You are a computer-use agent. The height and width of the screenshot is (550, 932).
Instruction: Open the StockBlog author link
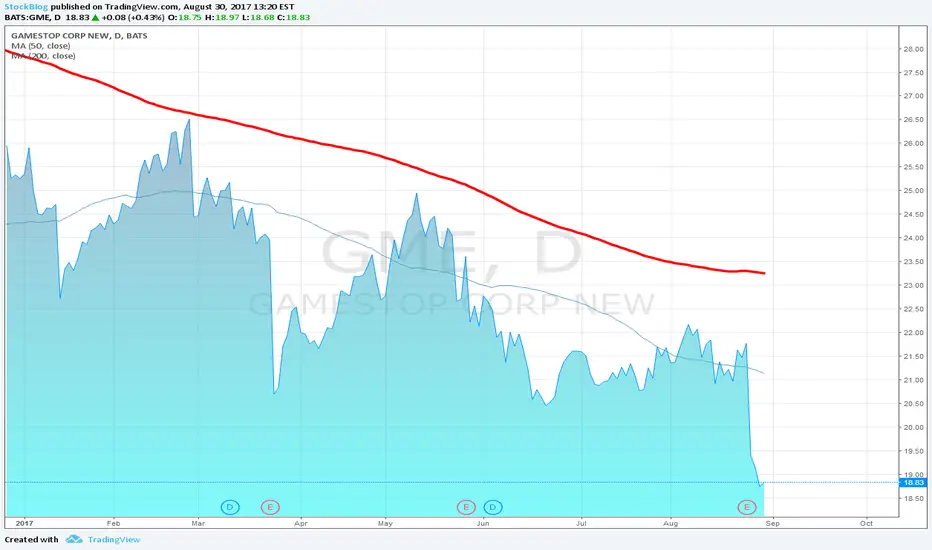point(26,7)
